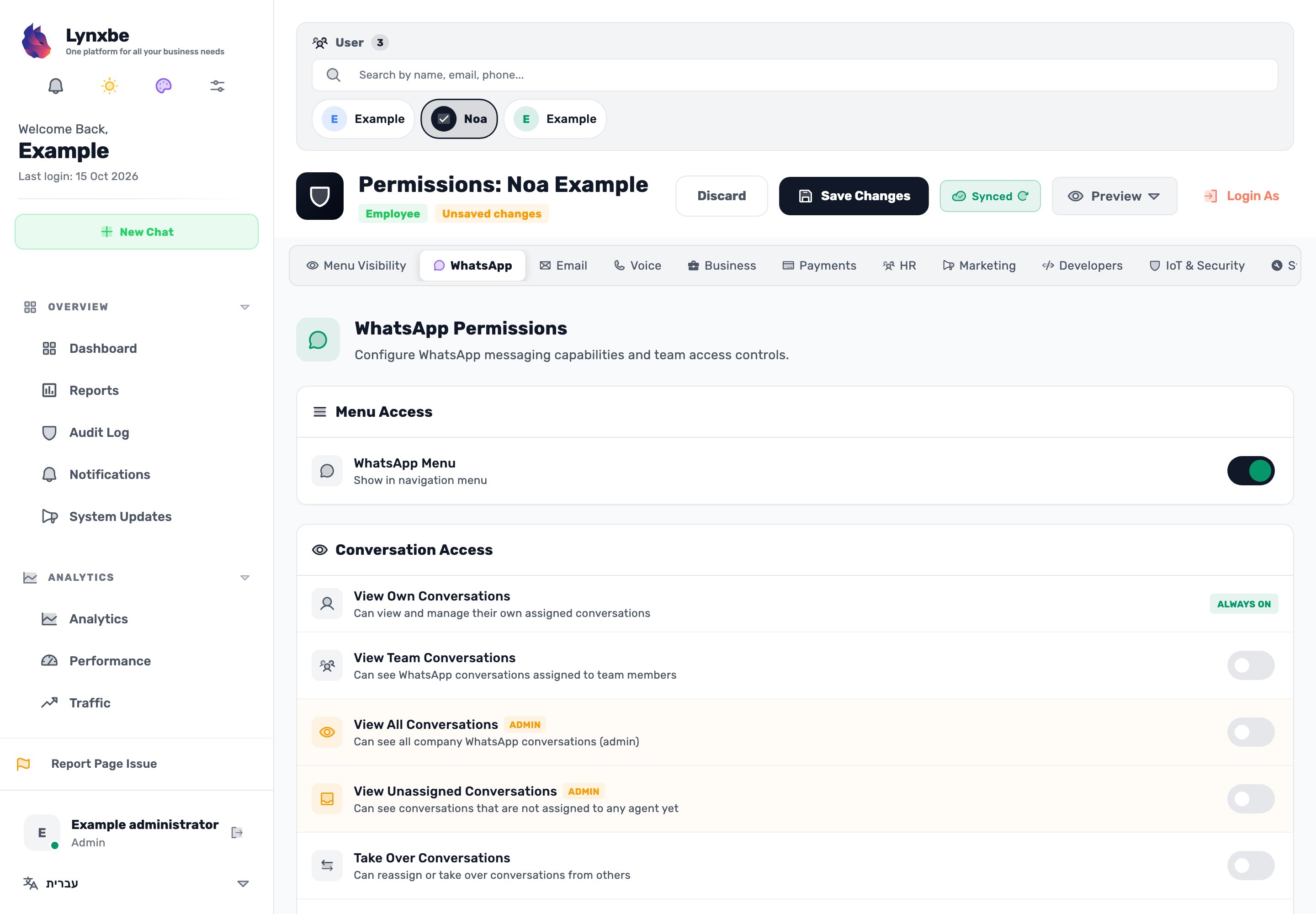Click the Lynxbe logo
This screenshot has width=1316, height=914.
point(37,41)
